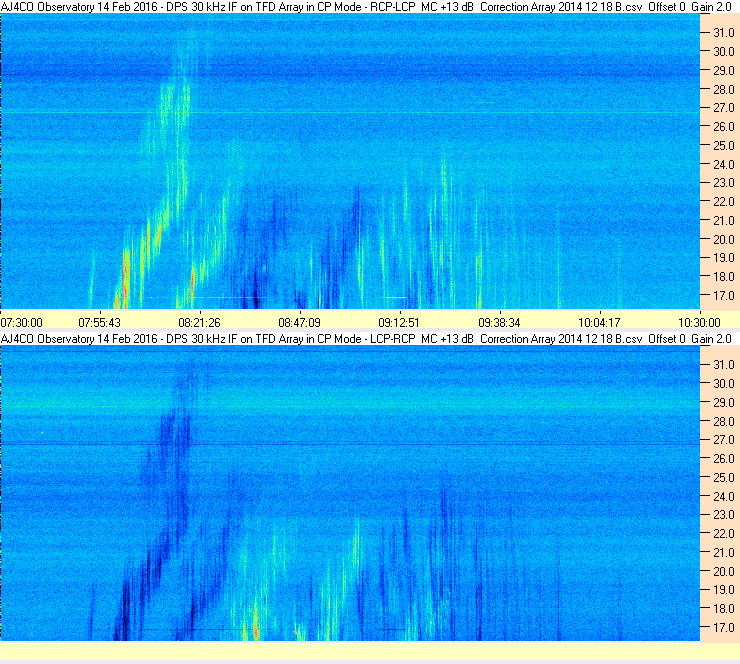Click 28.0 frequency label in RCP-LCP plot
The width and height of the screenshot is (740, 664).
(x=724, y=90)
